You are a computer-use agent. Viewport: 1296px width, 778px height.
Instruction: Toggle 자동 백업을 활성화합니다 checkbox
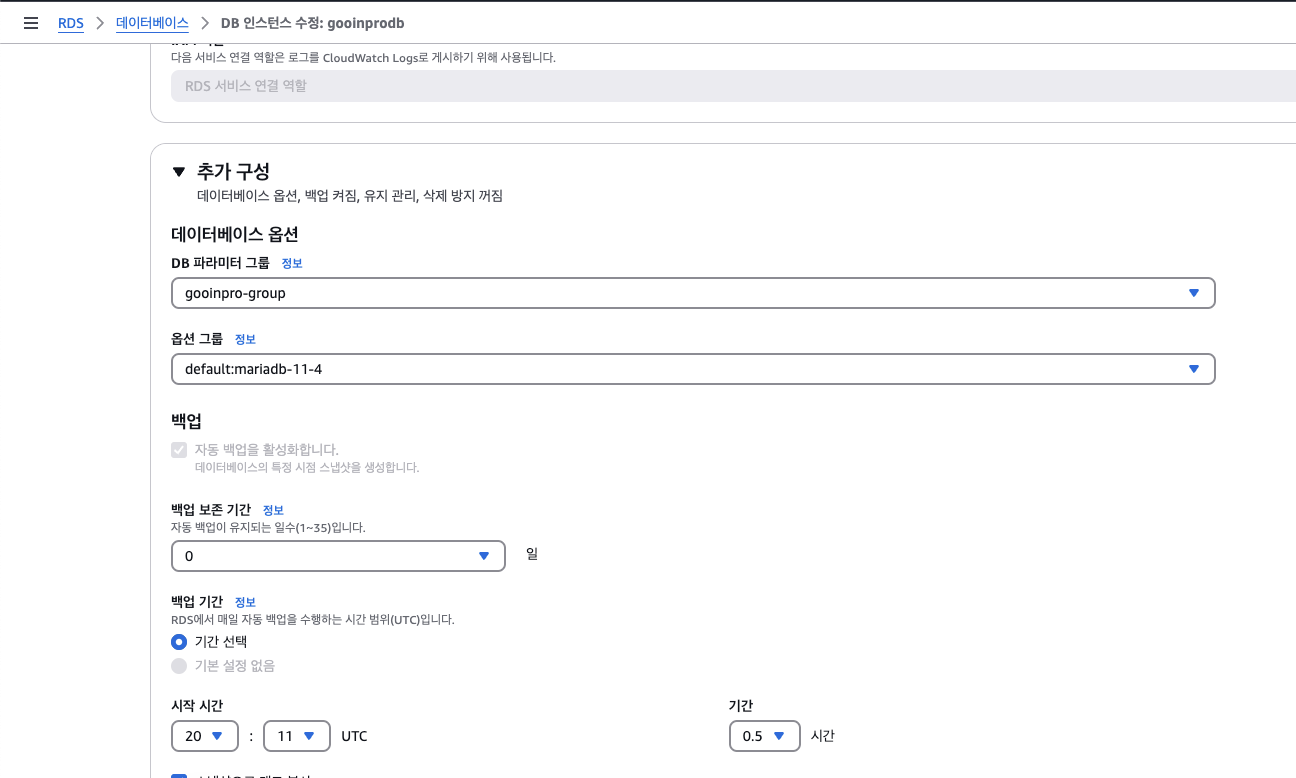(179, 450)
